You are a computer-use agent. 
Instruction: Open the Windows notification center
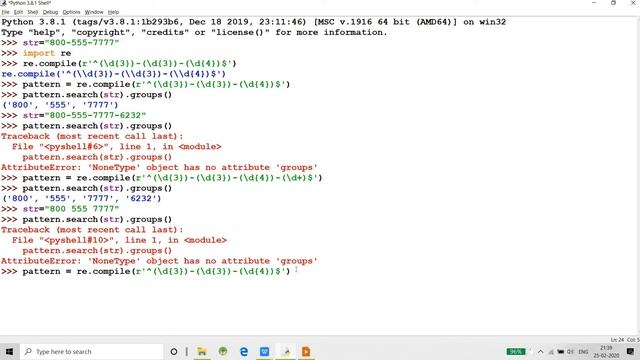point(630,351)
